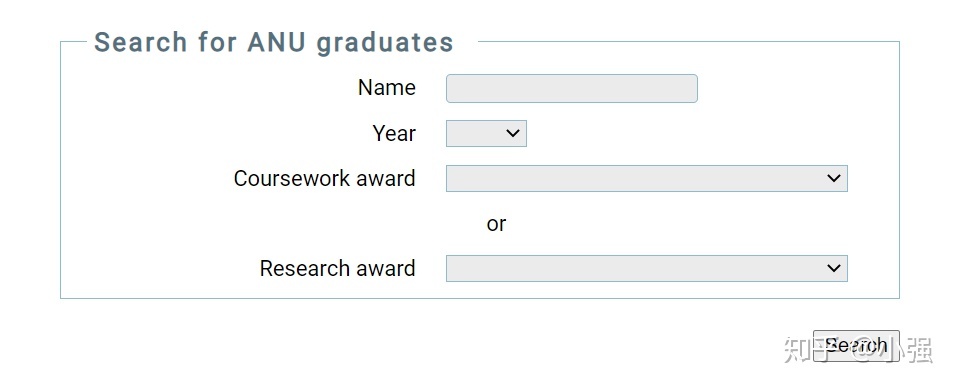Click the Year field label
Viewport: 958px width, 390px height.
click(394, 133)
